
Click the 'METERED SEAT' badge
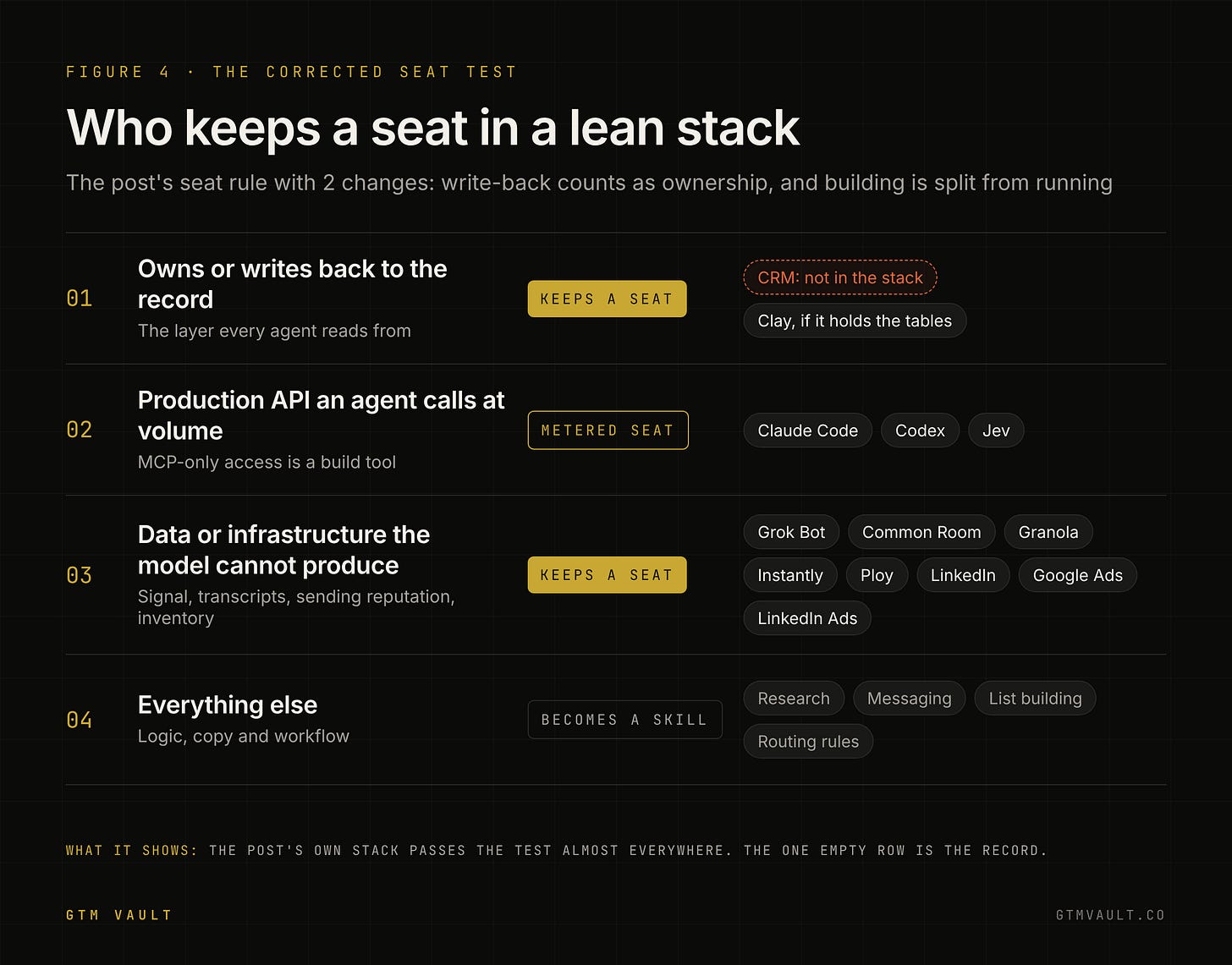(x=608, y=430)
